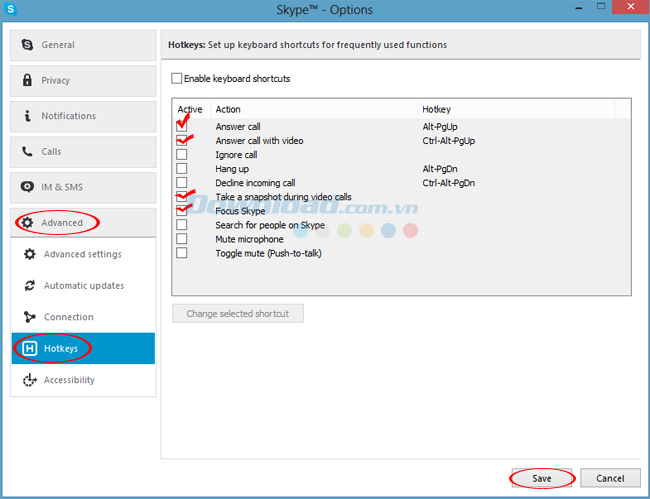Click the Alt-PgUp hotkey value
The image size is (650, 499).
point(440,127)
